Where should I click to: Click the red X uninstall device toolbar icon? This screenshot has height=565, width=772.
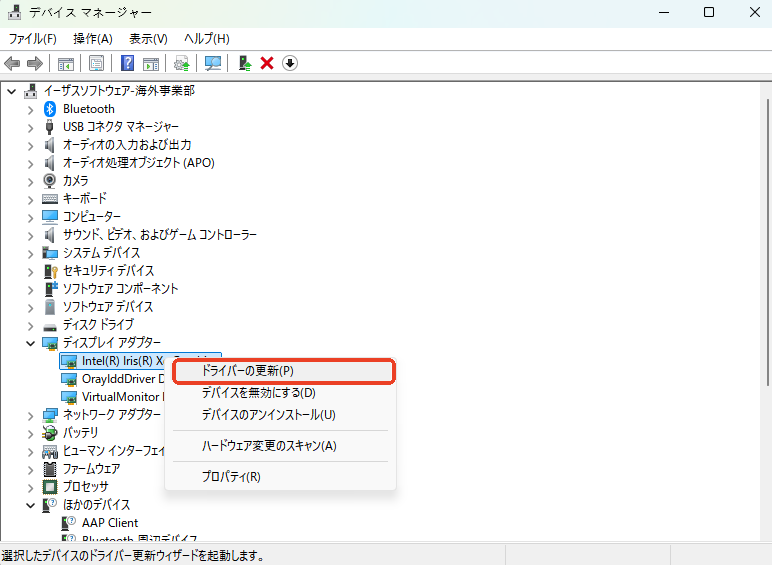[x=267, y=63]
